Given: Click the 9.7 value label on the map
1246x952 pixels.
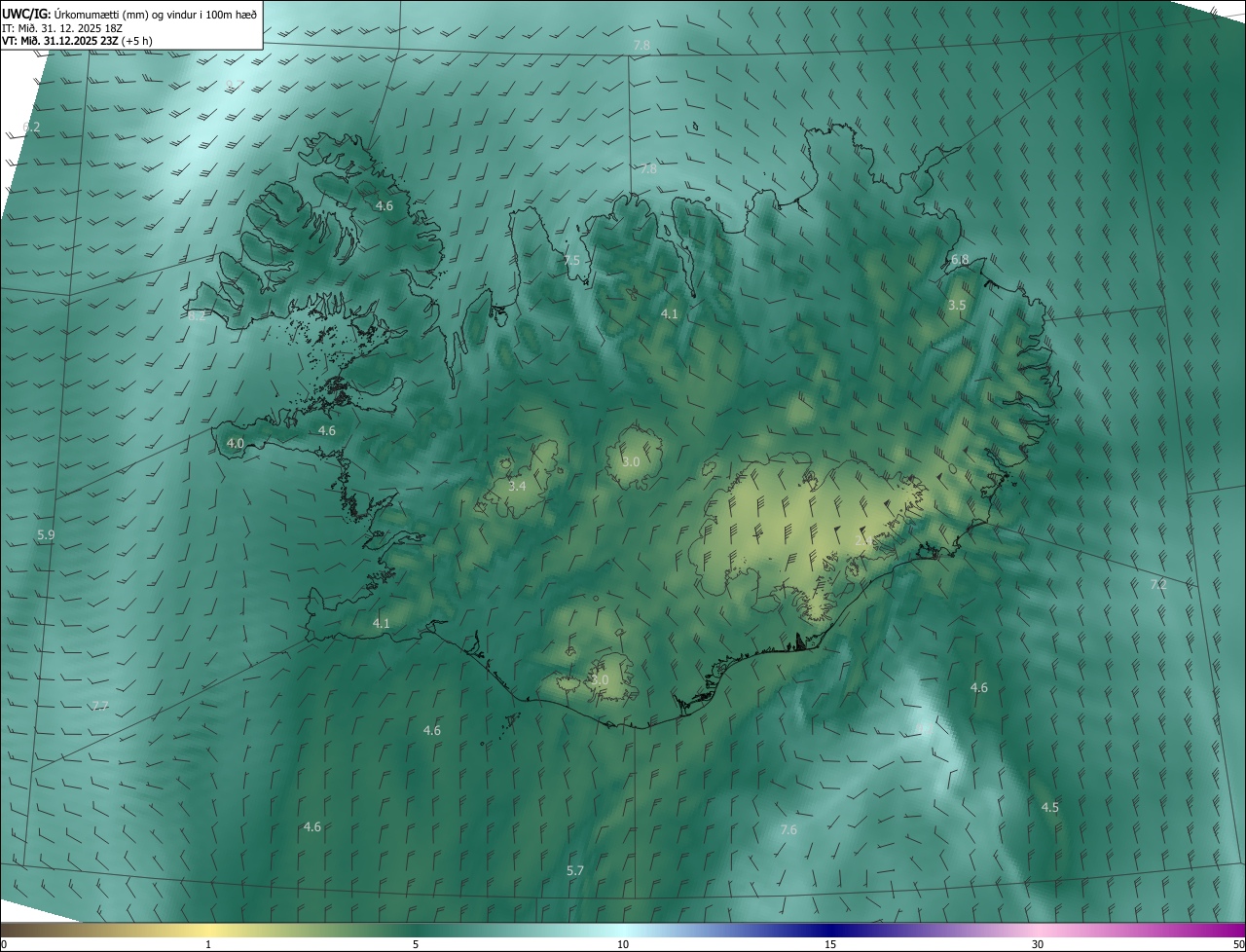Looking at the screenshot, I should tap(234, 86).
